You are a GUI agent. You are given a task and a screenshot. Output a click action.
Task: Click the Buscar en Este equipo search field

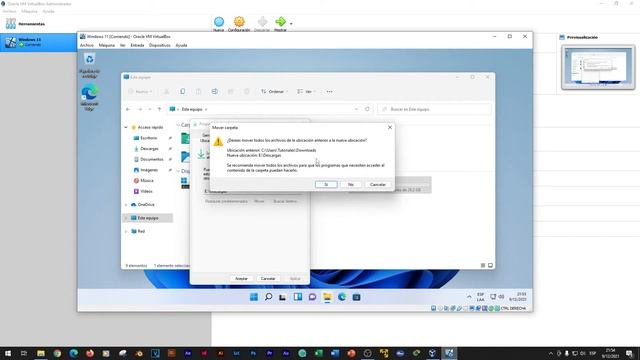[434, 109]
